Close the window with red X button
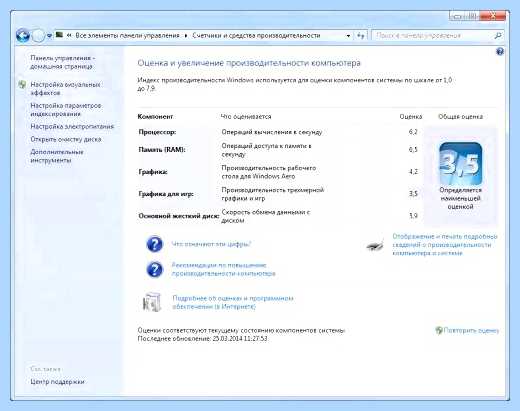 point(493,16)
